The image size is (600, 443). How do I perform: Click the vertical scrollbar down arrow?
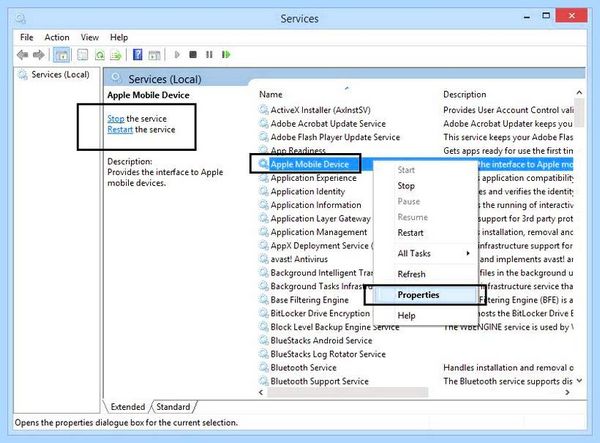579,381
